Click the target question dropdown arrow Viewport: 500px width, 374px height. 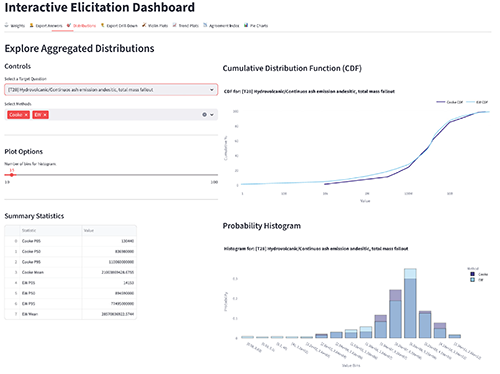[x=211, y=90]
